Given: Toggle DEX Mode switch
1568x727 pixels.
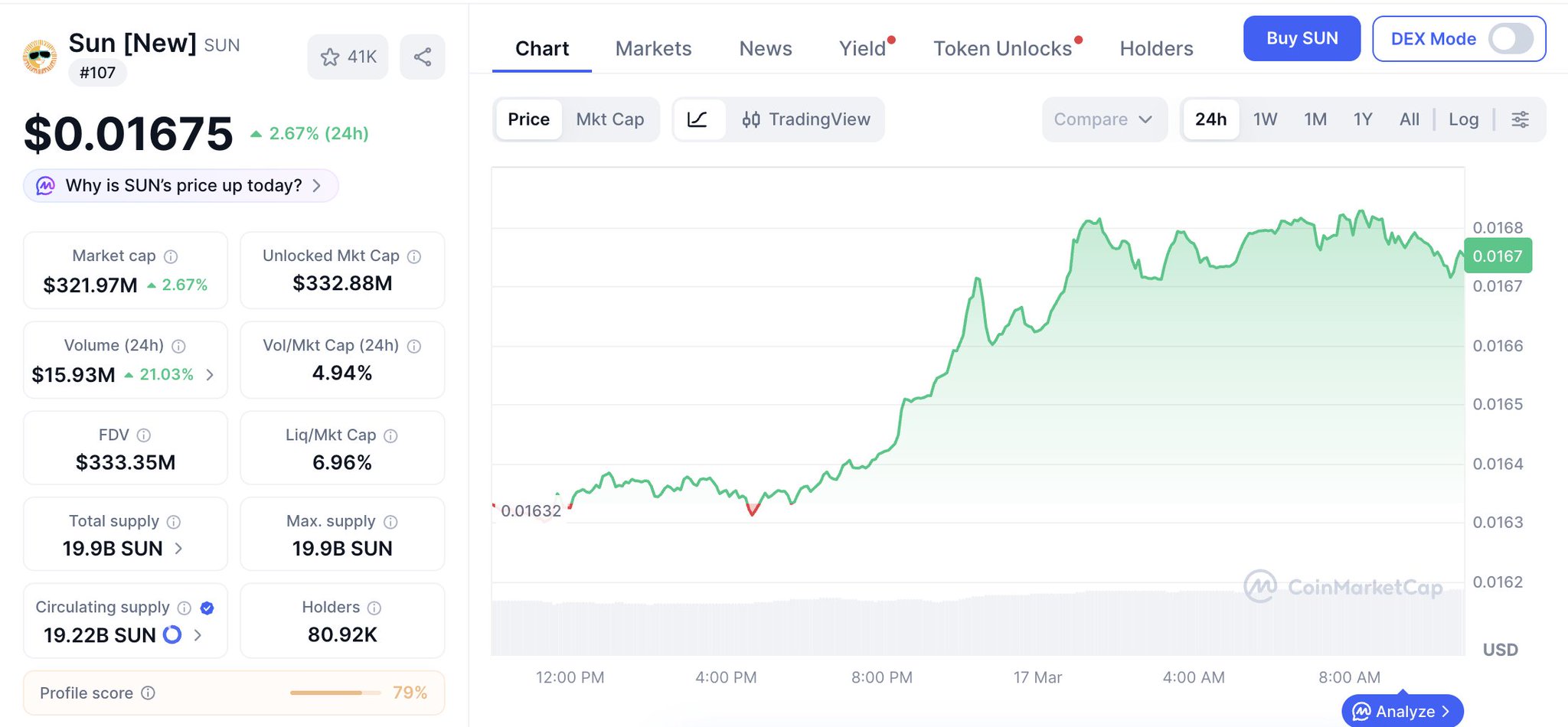Looking at the screenshot, I should click(1509, 39).
